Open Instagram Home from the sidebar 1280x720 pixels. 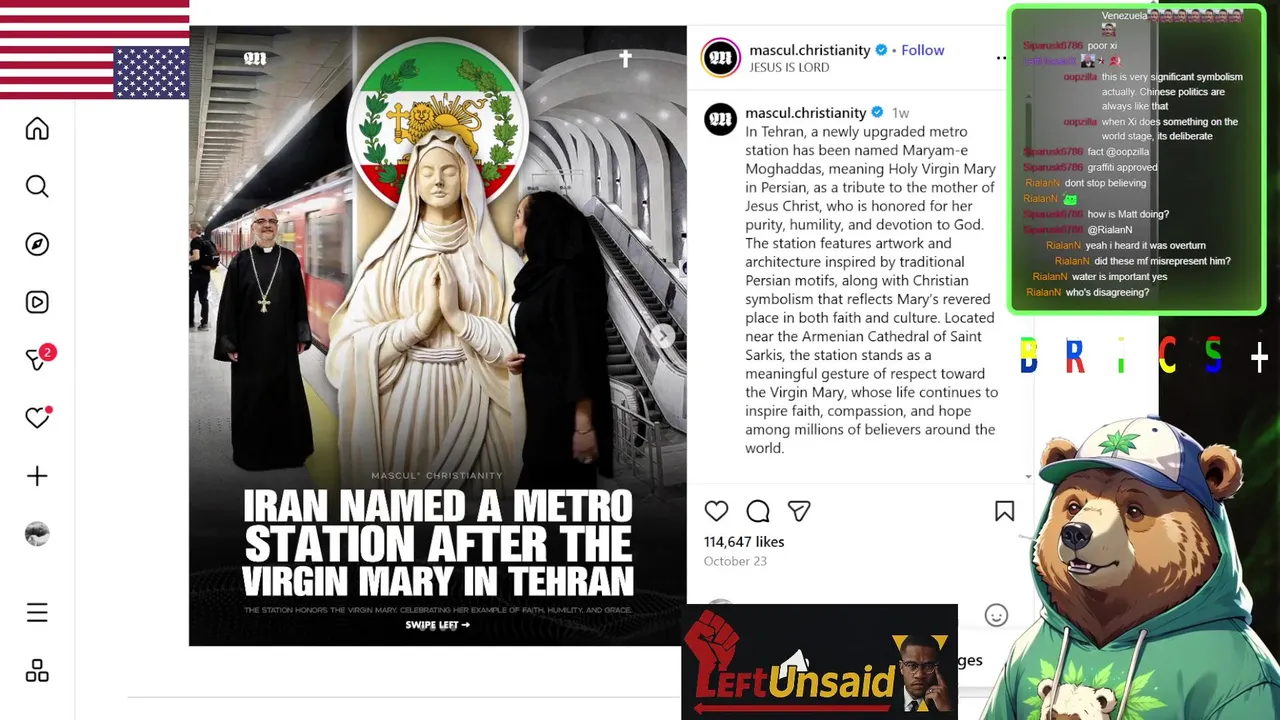pyautogui.click(x=37, y=129)
